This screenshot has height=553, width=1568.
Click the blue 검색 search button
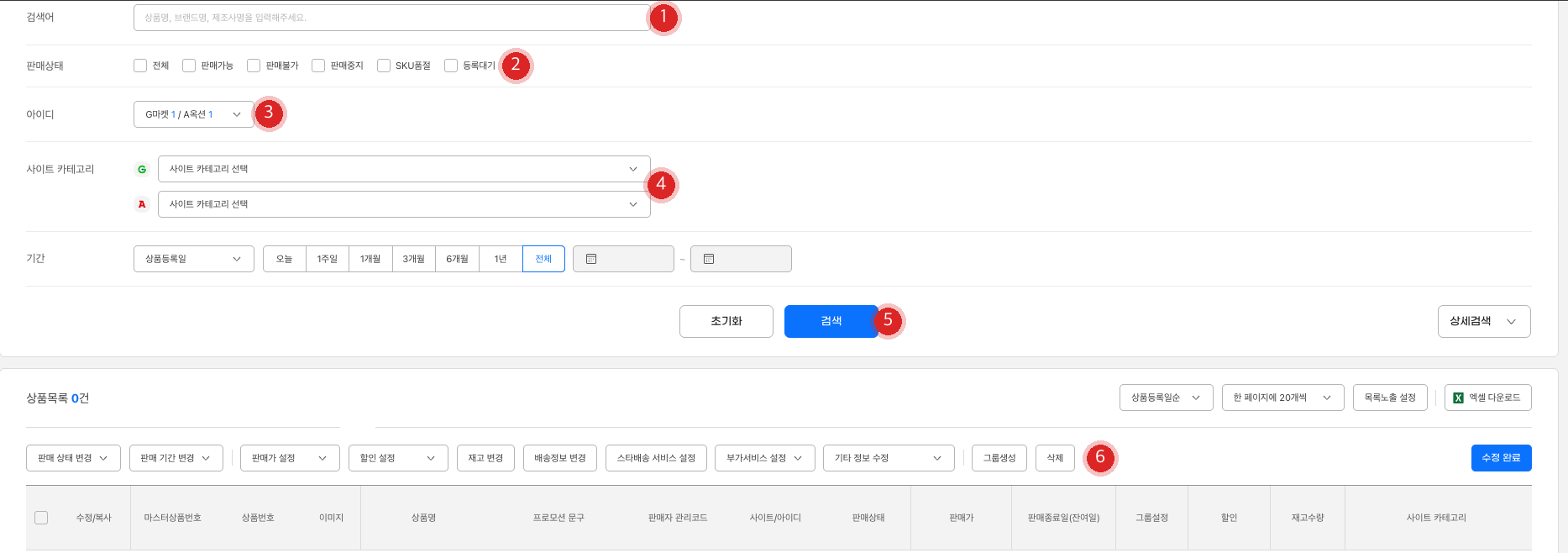831,321
